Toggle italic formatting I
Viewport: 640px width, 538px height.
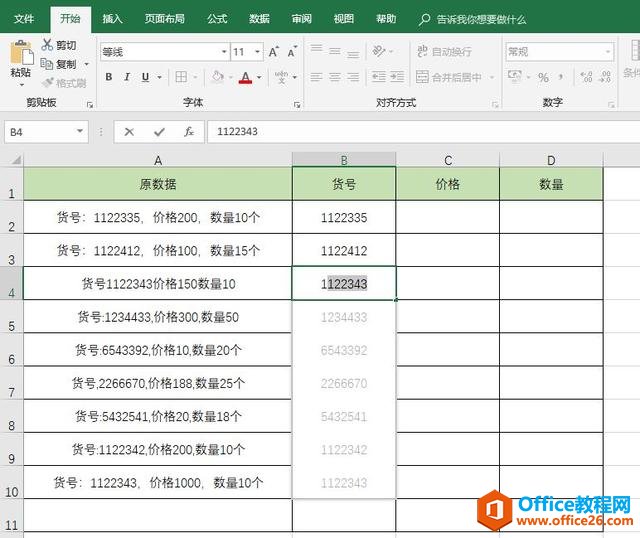tap(127, 77)
